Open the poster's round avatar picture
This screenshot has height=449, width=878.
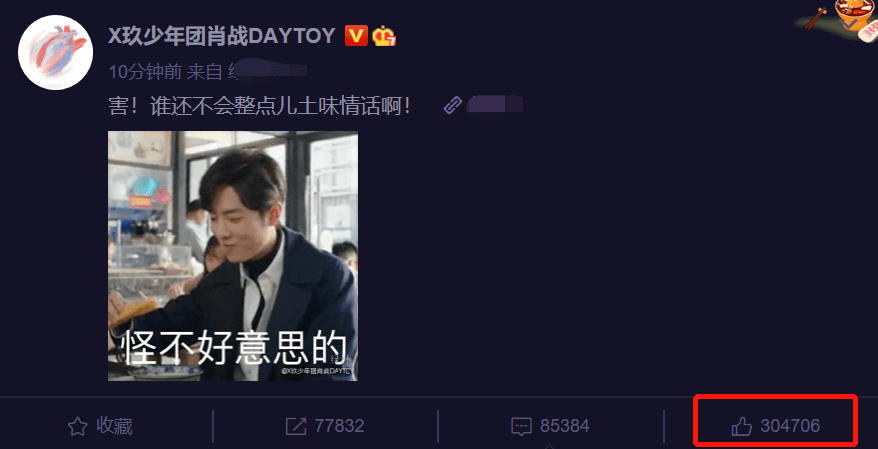pyautogui.click(x=55, y=52)
